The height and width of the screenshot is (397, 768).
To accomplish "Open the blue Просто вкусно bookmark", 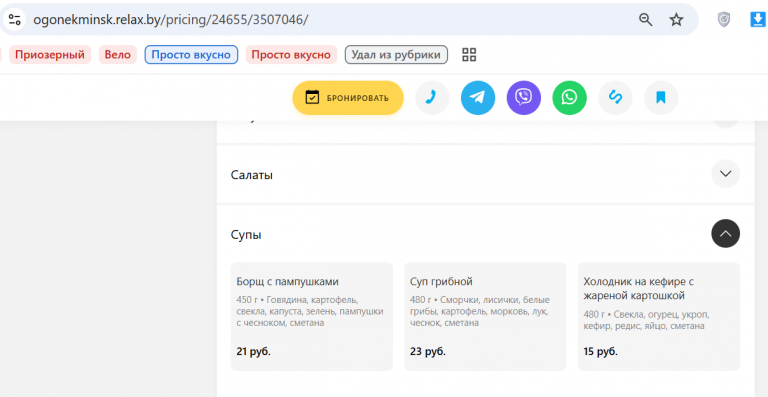I will pyautogui.click(x=191, y=55).
